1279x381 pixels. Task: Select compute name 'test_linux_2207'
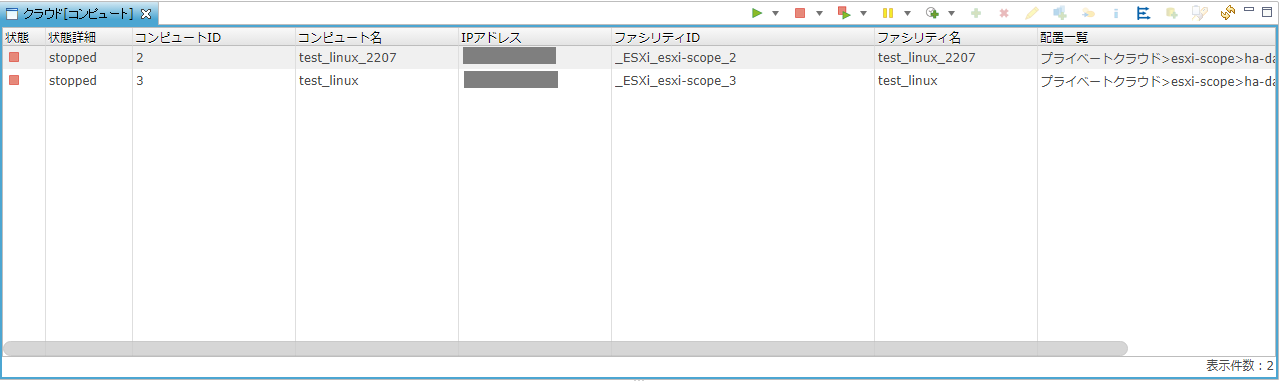click(x=348, y=58)
